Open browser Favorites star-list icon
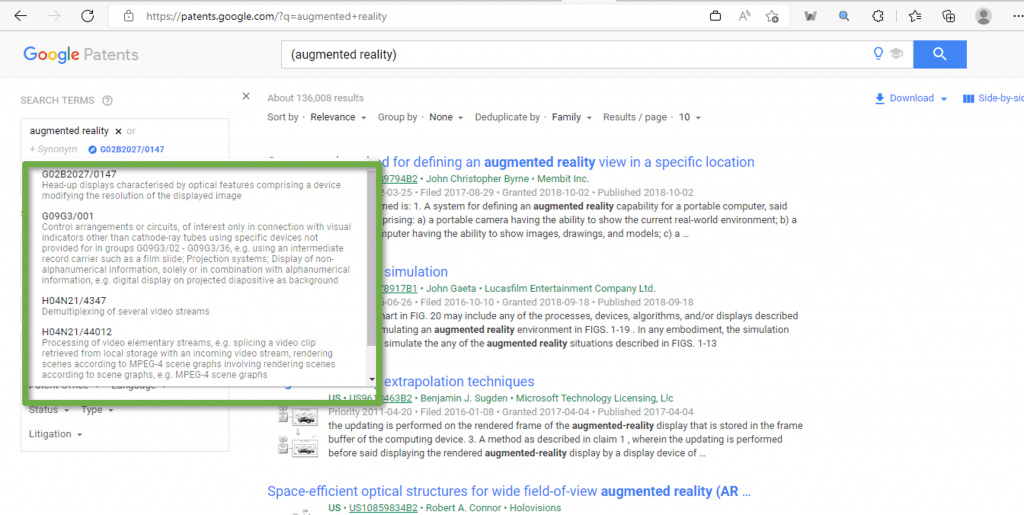This screenshot has height=515, width=1024. 915,16
